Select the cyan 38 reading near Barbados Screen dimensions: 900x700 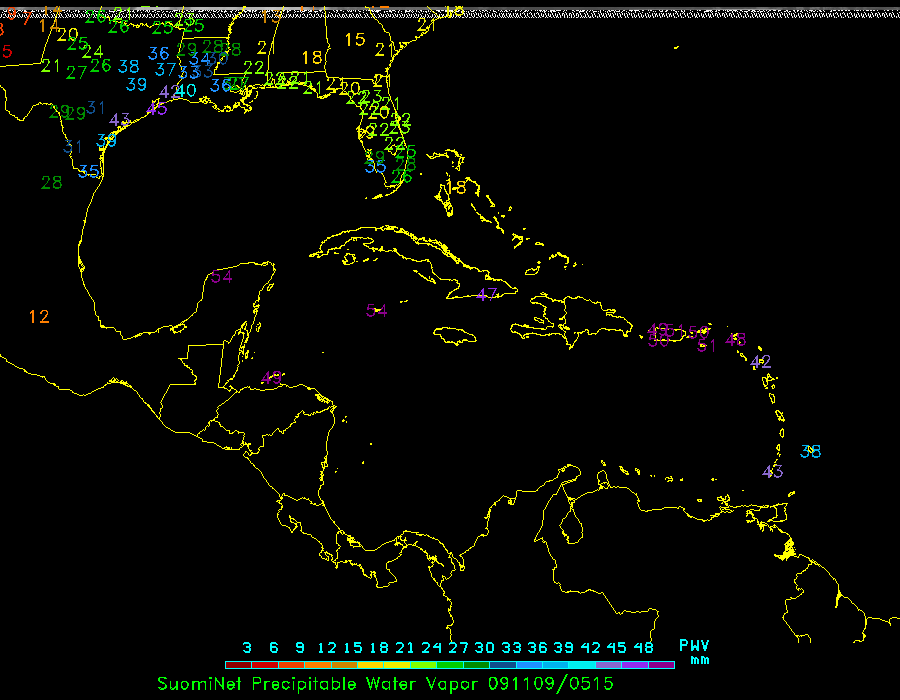click(x=811, y=452)
